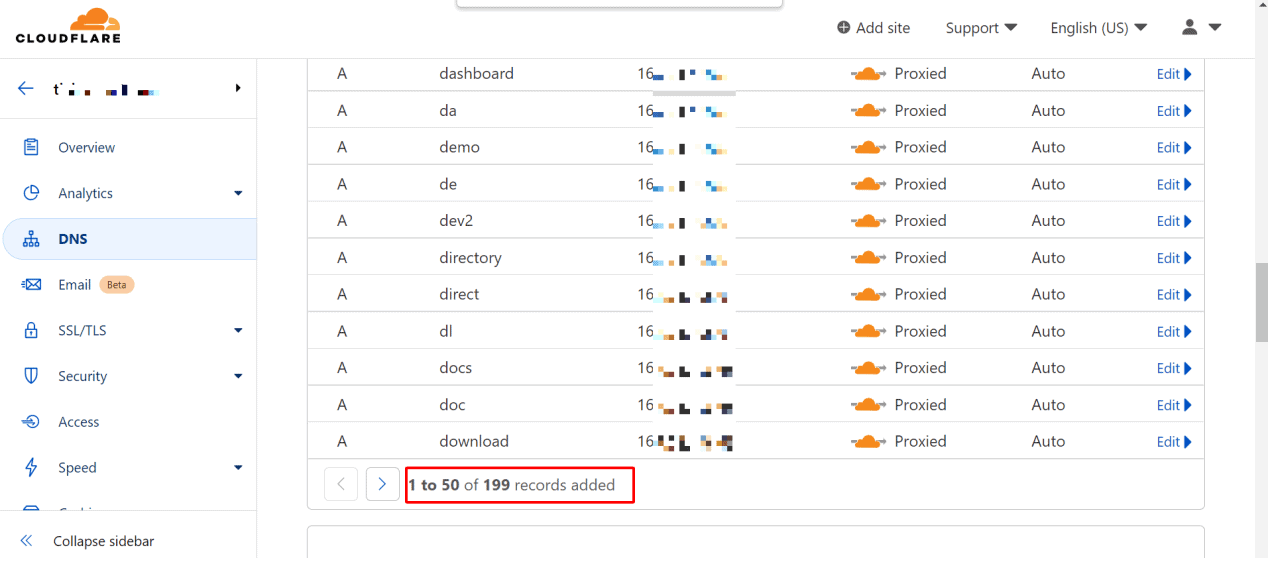Viewport: 1271px width, 562px height.
Task: Open the SSL/TLS section in sidebar
Action: click(82, 330)
